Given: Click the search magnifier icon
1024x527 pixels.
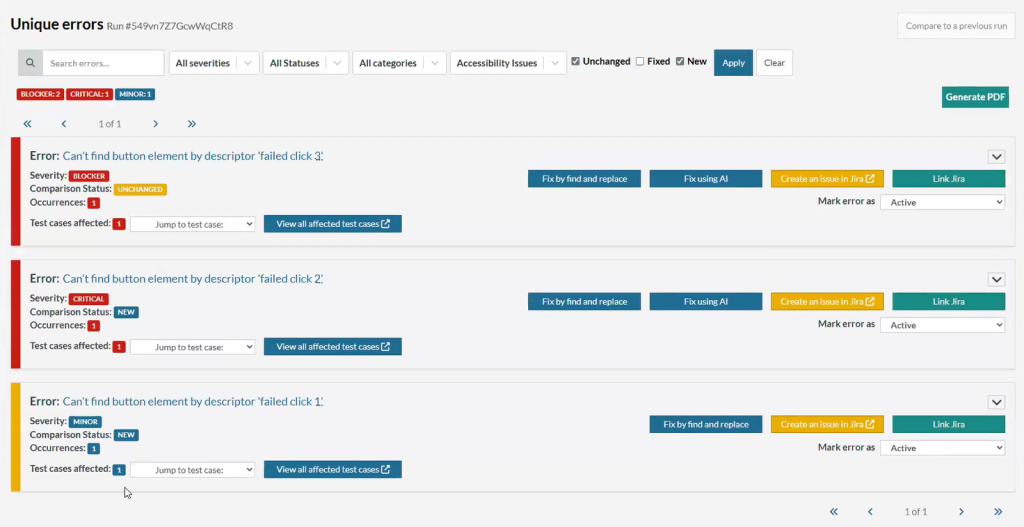Looking at the screenshot, I should [30, 63].
